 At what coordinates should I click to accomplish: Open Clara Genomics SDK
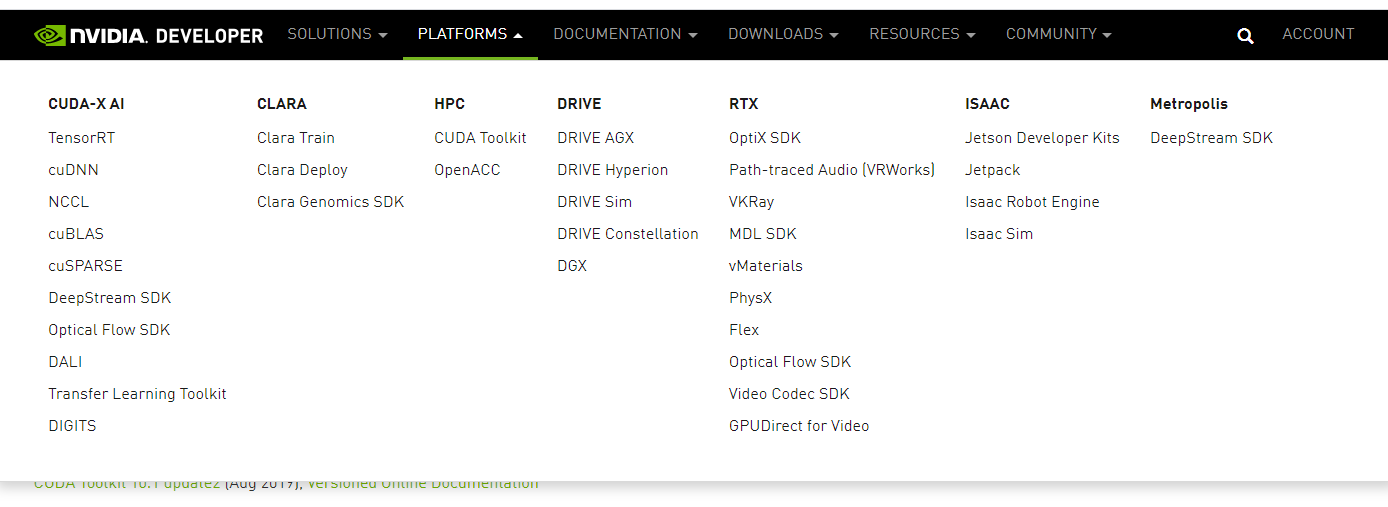(x=331, y=202)
